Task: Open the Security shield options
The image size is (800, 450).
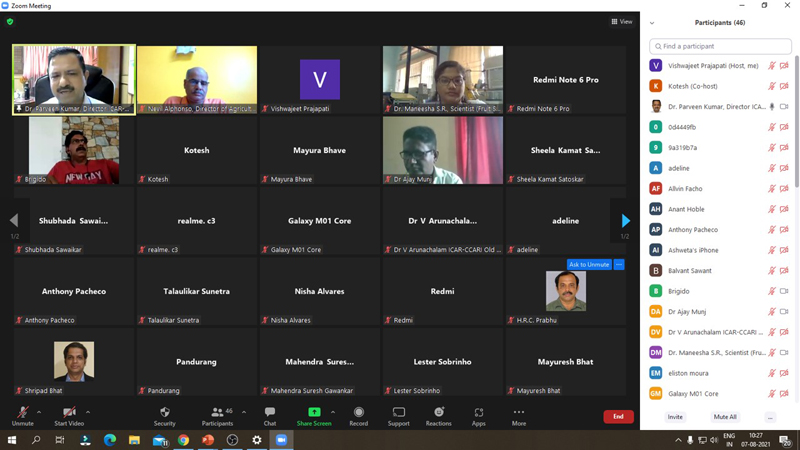Action: pos(165,412)
